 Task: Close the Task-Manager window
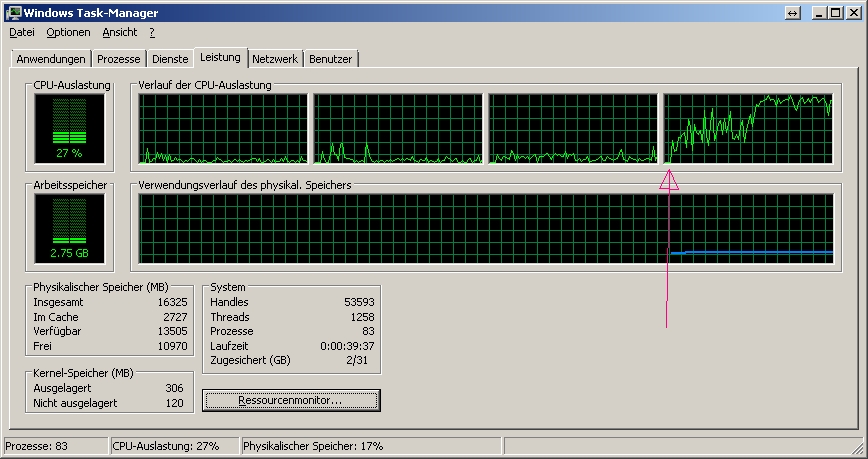(854, 13)
